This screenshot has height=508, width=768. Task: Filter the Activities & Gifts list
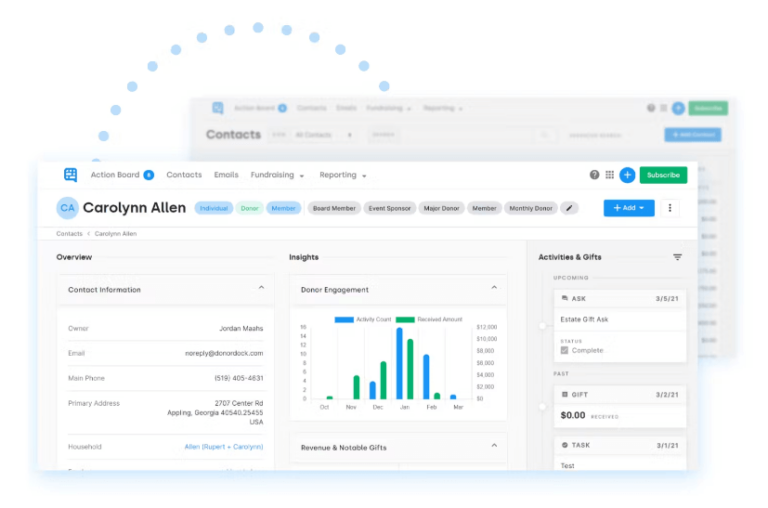[x=677, y=257]
